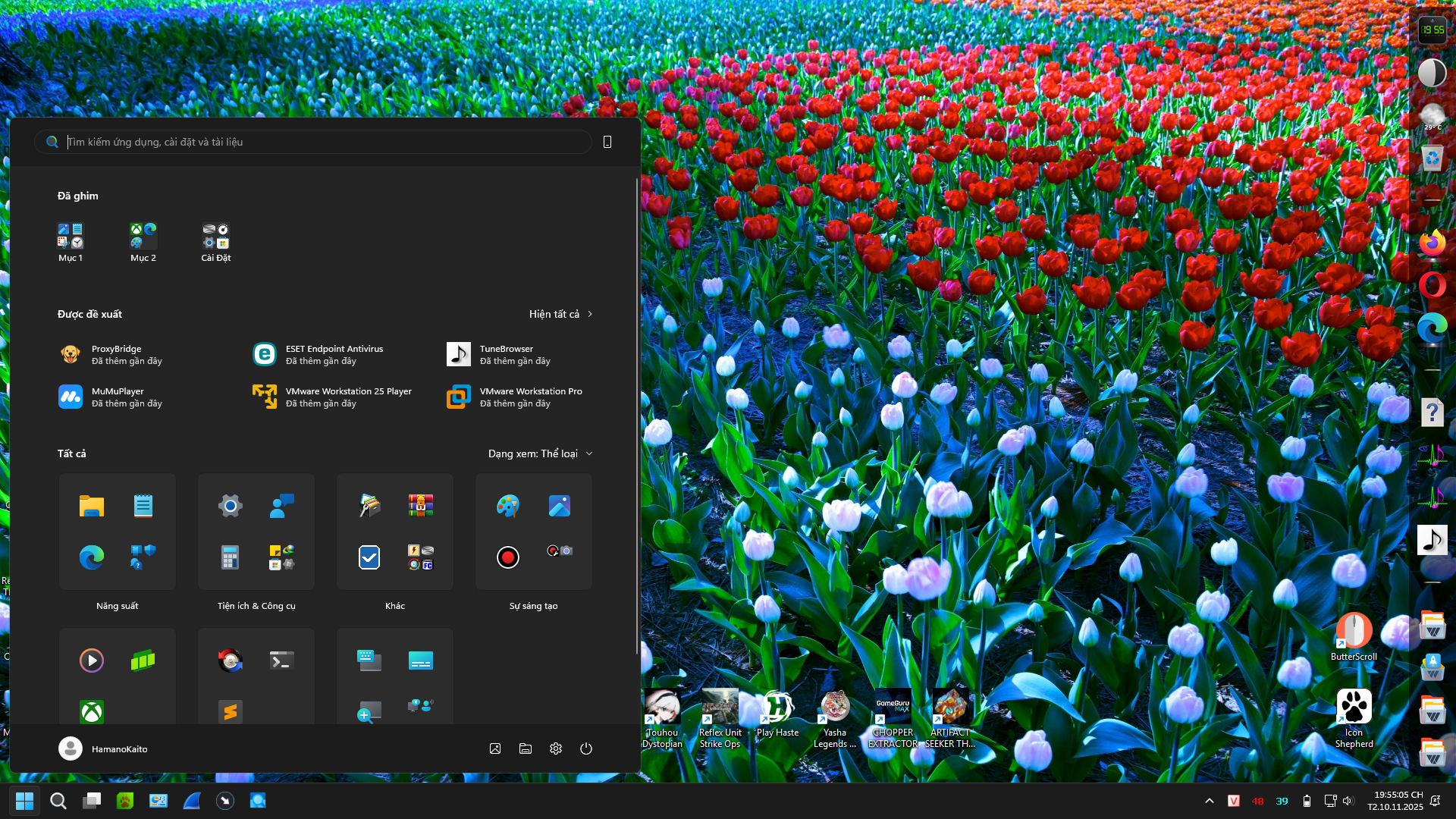Launch Paint in Sự sáng tạo group
Image resolution: width=1456 pixels, height=819 pixels.
point(507,505)
